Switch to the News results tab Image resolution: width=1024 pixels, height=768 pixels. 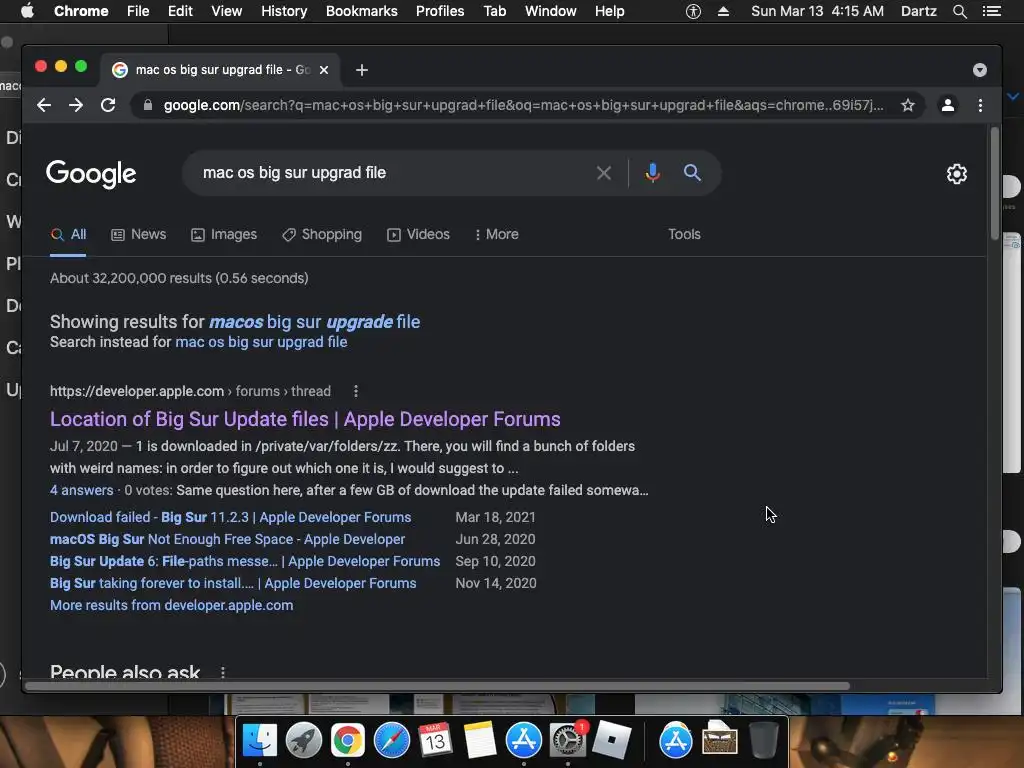pos(138,234)
